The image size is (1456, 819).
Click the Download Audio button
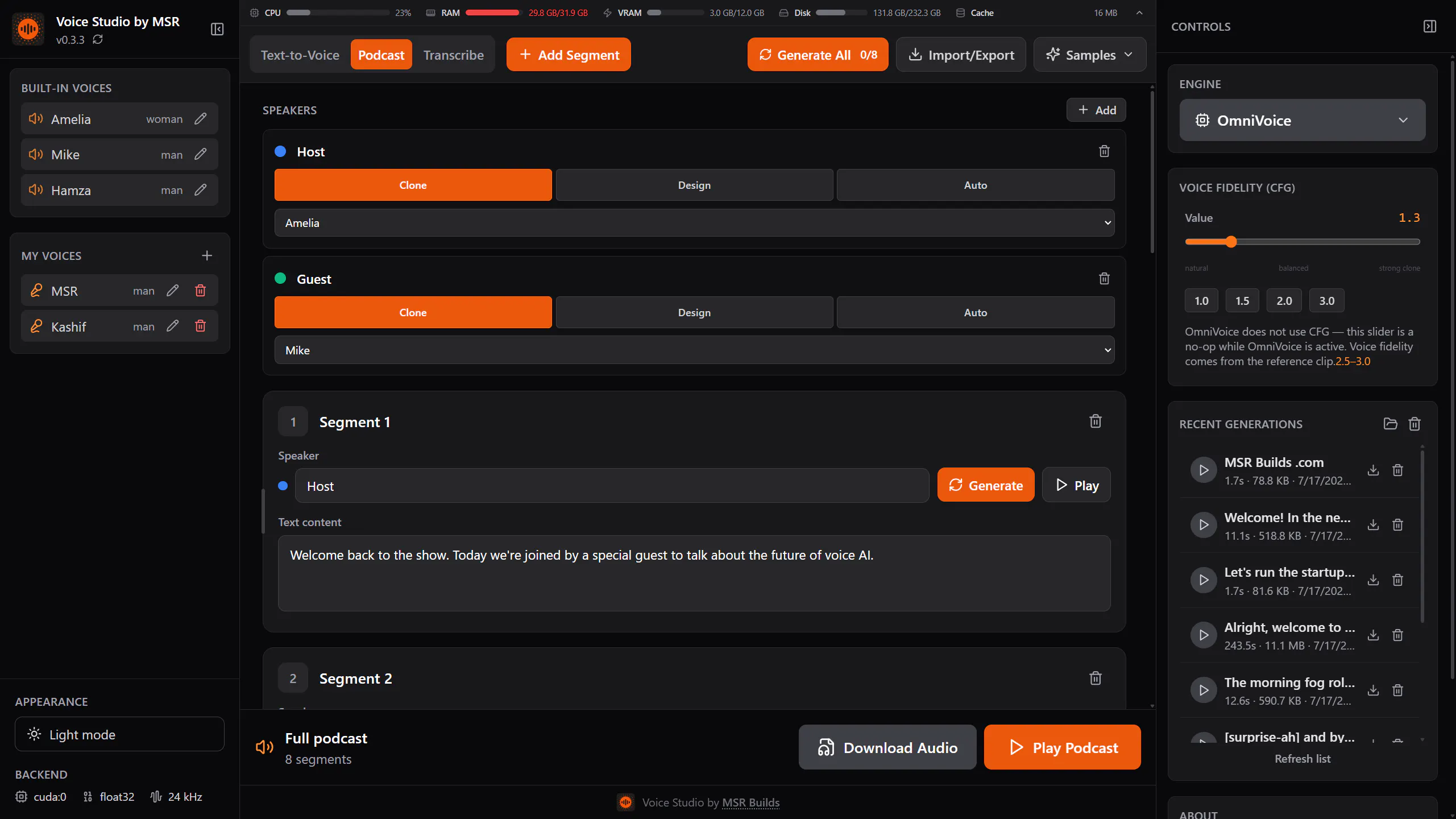coord(887,747)
